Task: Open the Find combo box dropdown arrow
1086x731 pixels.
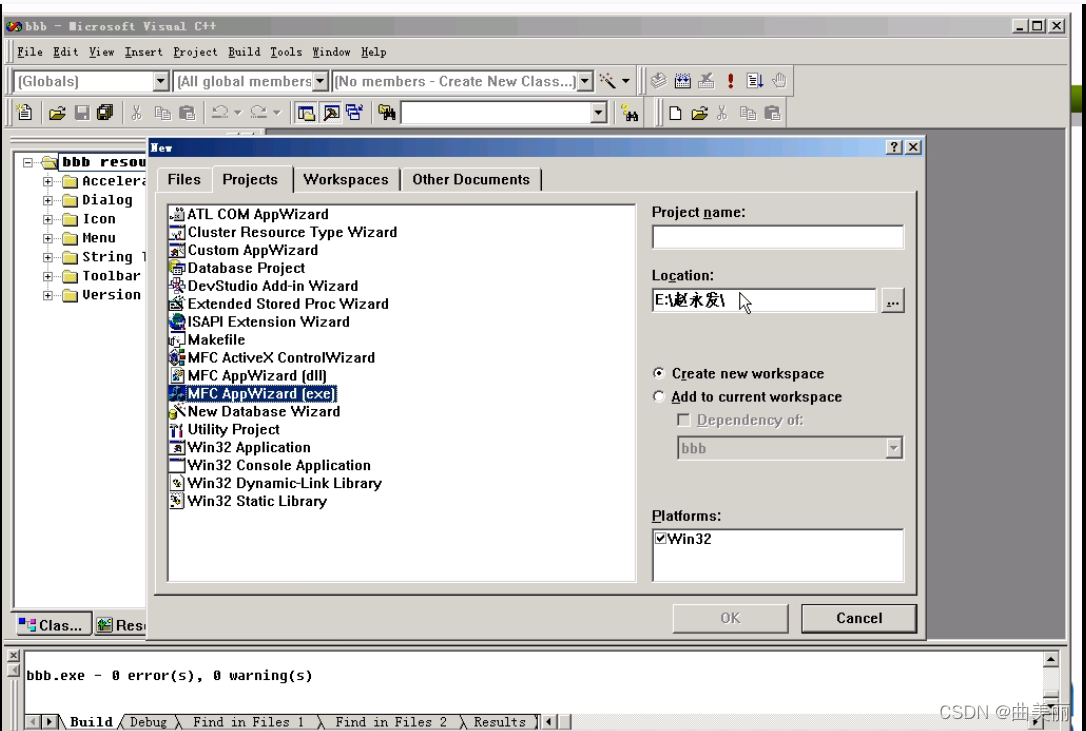Action: pos(599,113)
